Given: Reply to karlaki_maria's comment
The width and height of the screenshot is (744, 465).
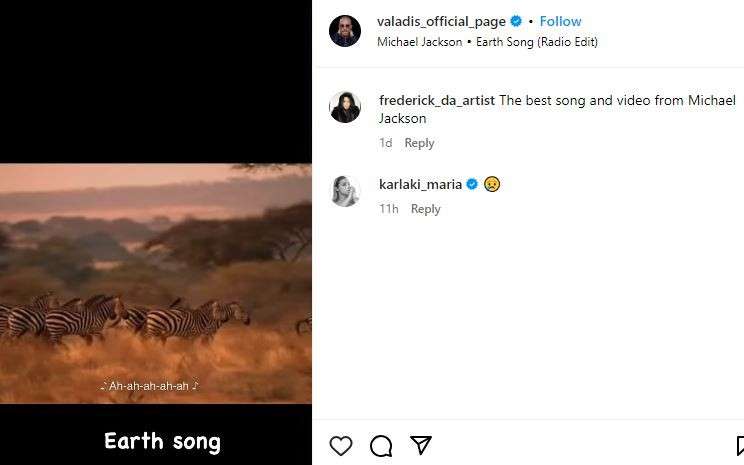Looking at the screenshot, I should pos(425,209).
